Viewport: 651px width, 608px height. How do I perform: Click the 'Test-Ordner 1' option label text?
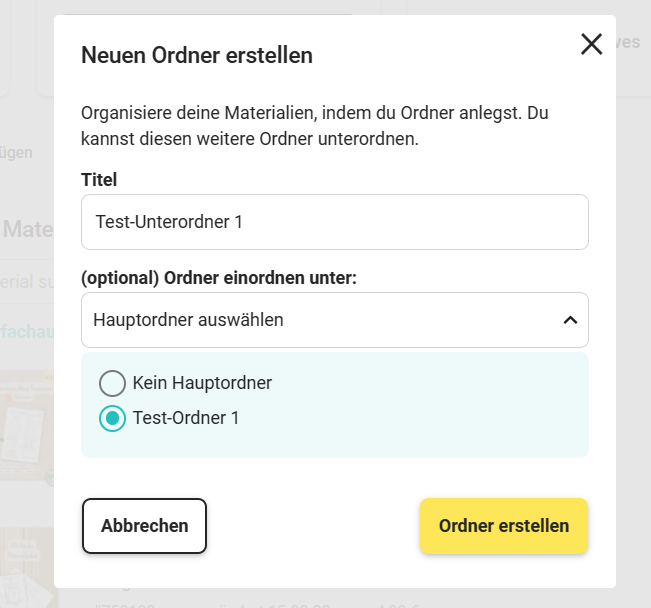click(x=186, y=418)
